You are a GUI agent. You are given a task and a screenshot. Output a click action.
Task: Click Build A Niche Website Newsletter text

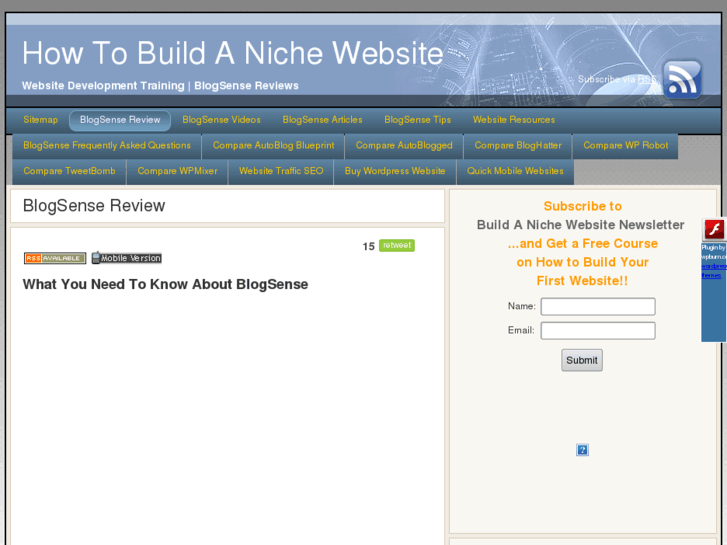580,225
